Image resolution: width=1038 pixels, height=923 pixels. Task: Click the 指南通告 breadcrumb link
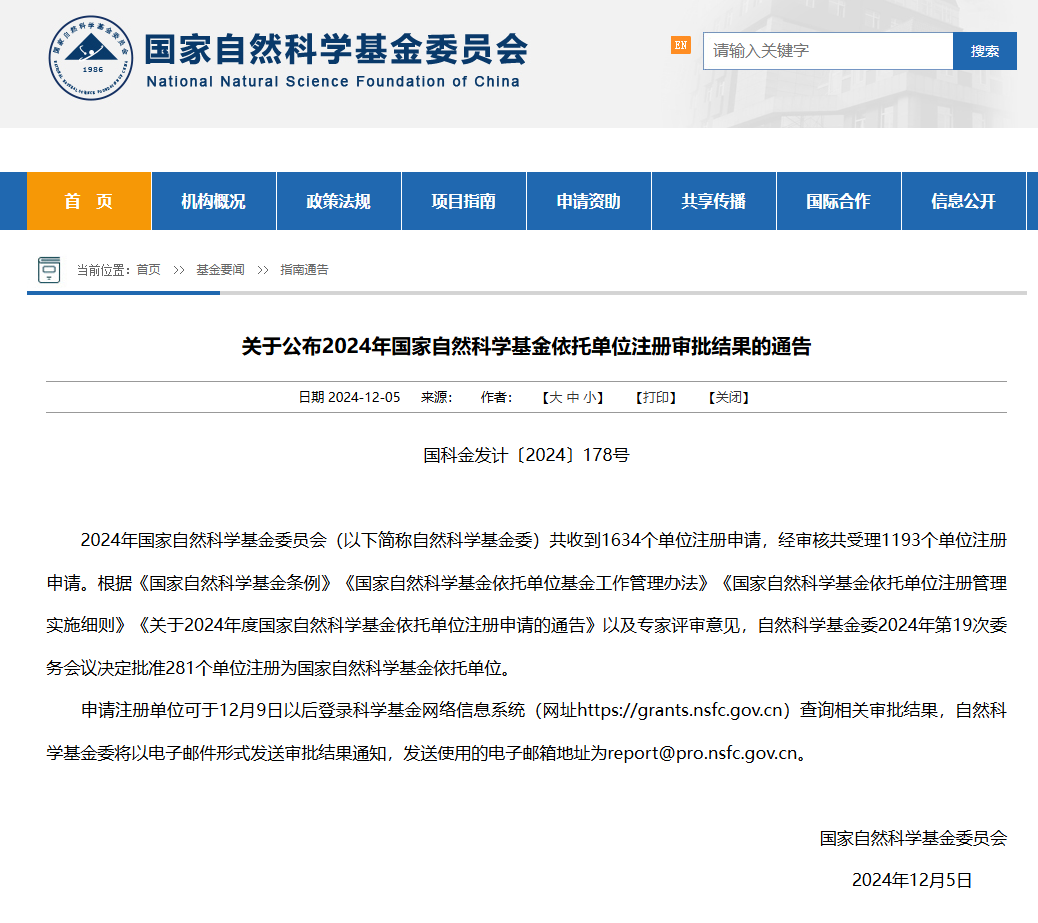(304, 270)
